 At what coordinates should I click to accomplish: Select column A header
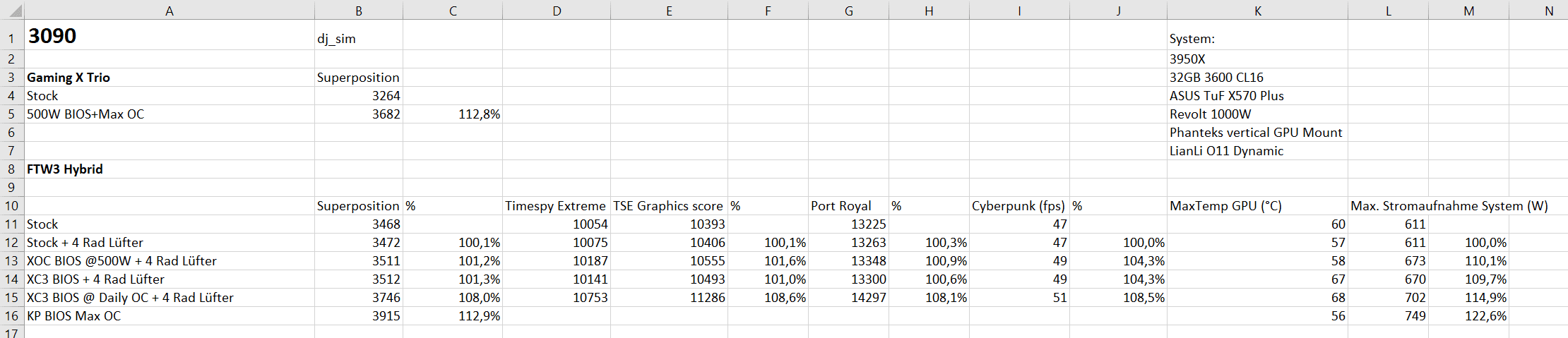tap(170, 11)
